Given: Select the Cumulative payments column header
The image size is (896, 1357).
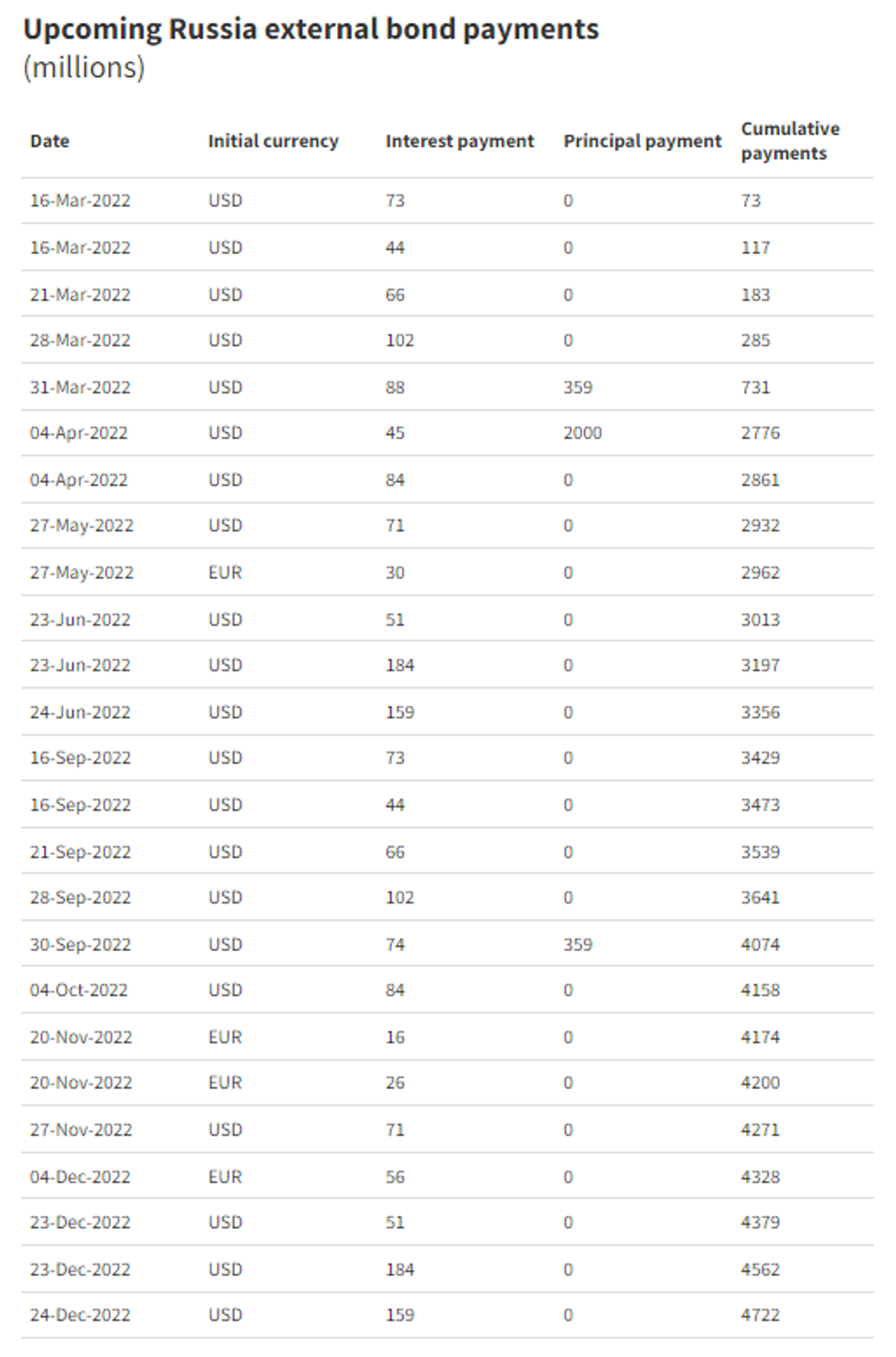Looking at the screenshot, I should [x=790, y=141].
